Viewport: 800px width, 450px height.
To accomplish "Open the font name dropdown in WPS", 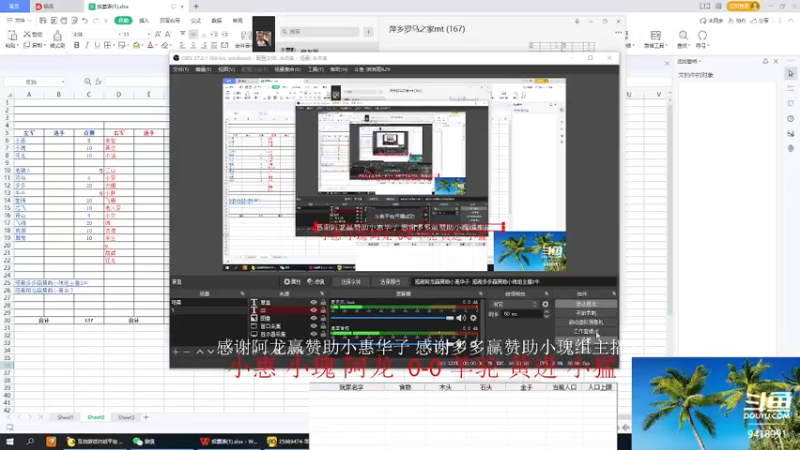I will coord(119,34).
